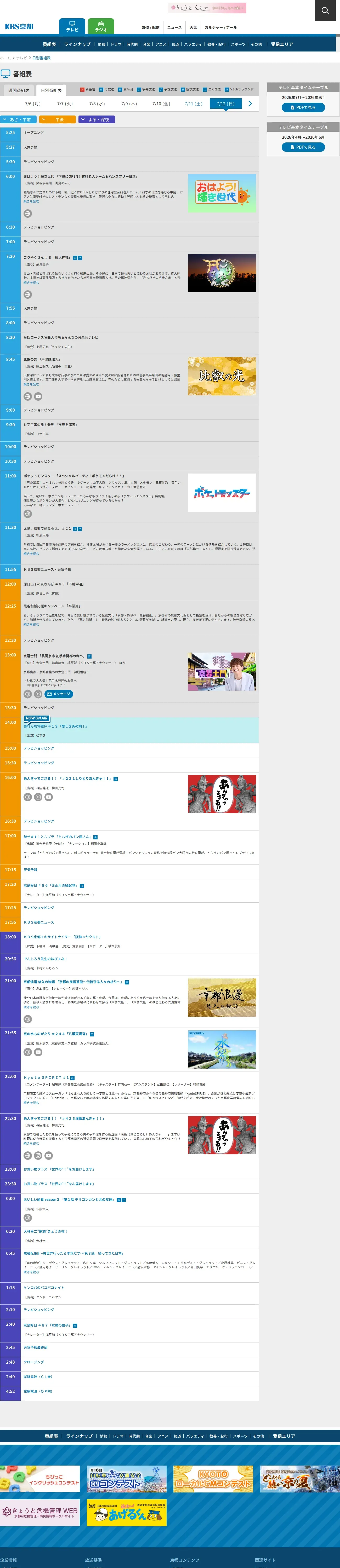Open ラインナップ in the navigation bar

coord(77,44)
